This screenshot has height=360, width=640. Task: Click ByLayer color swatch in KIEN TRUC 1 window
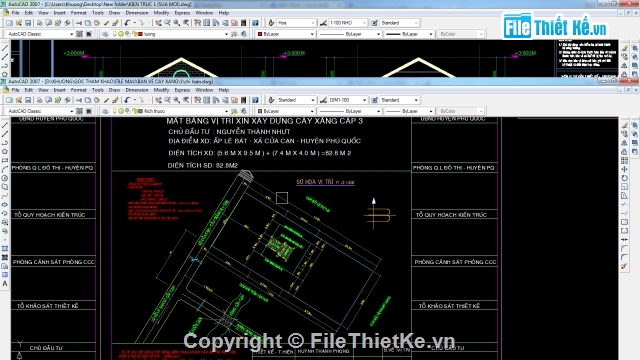click(x=260, y=34)
